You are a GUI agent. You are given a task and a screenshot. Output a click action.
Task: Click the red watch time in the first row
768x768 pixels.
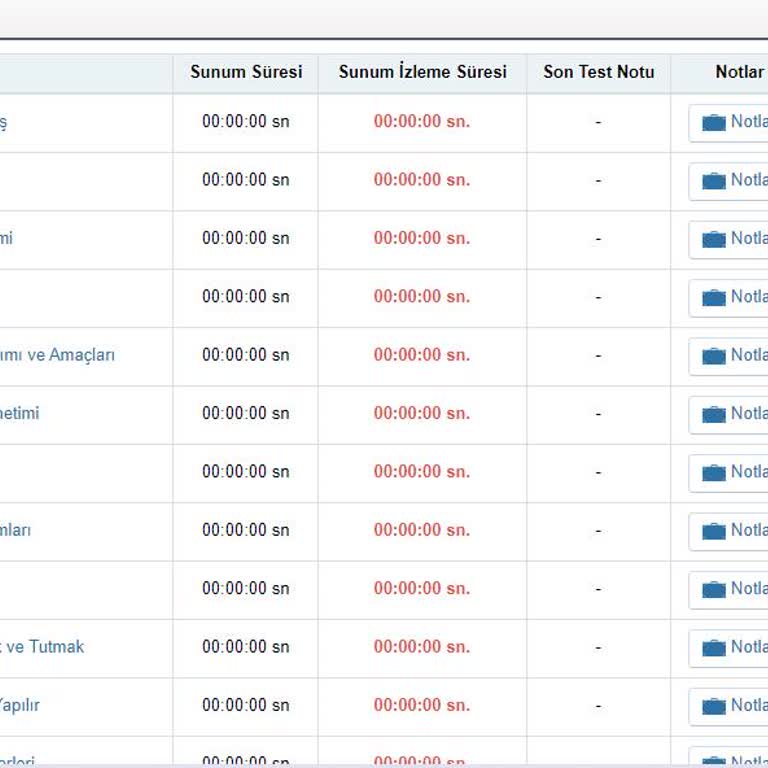click(x=421, y=122)
